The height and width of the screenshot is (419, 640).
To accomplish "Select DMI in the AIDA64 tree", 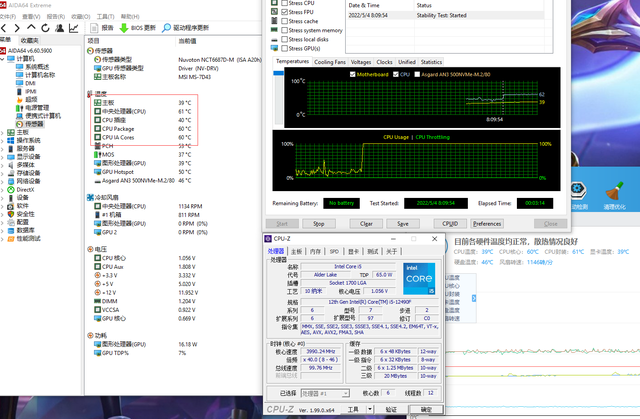I will [26, 83].
